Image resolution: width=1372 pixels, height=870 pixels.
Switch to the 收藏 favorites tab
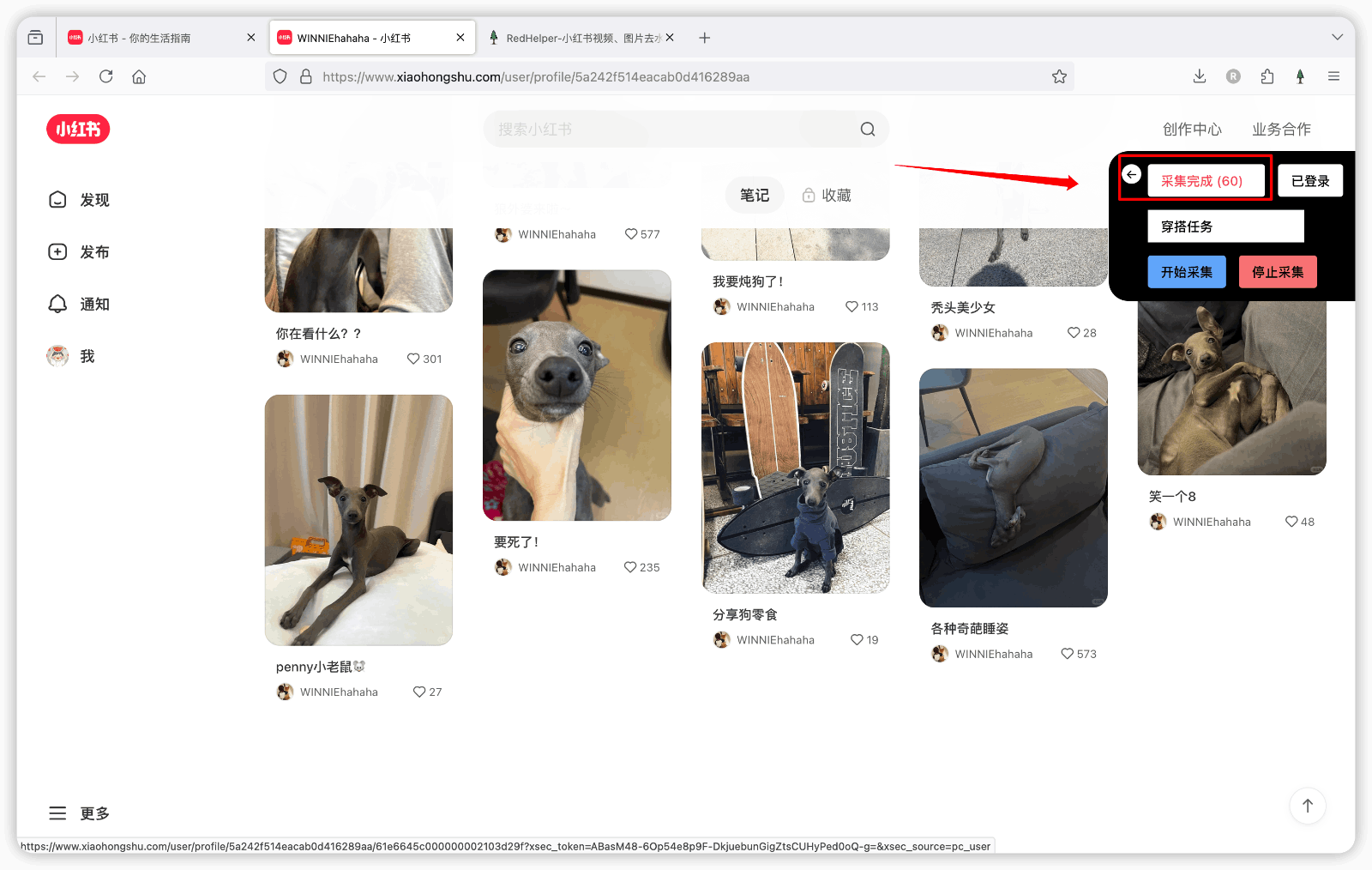point(827,196)
